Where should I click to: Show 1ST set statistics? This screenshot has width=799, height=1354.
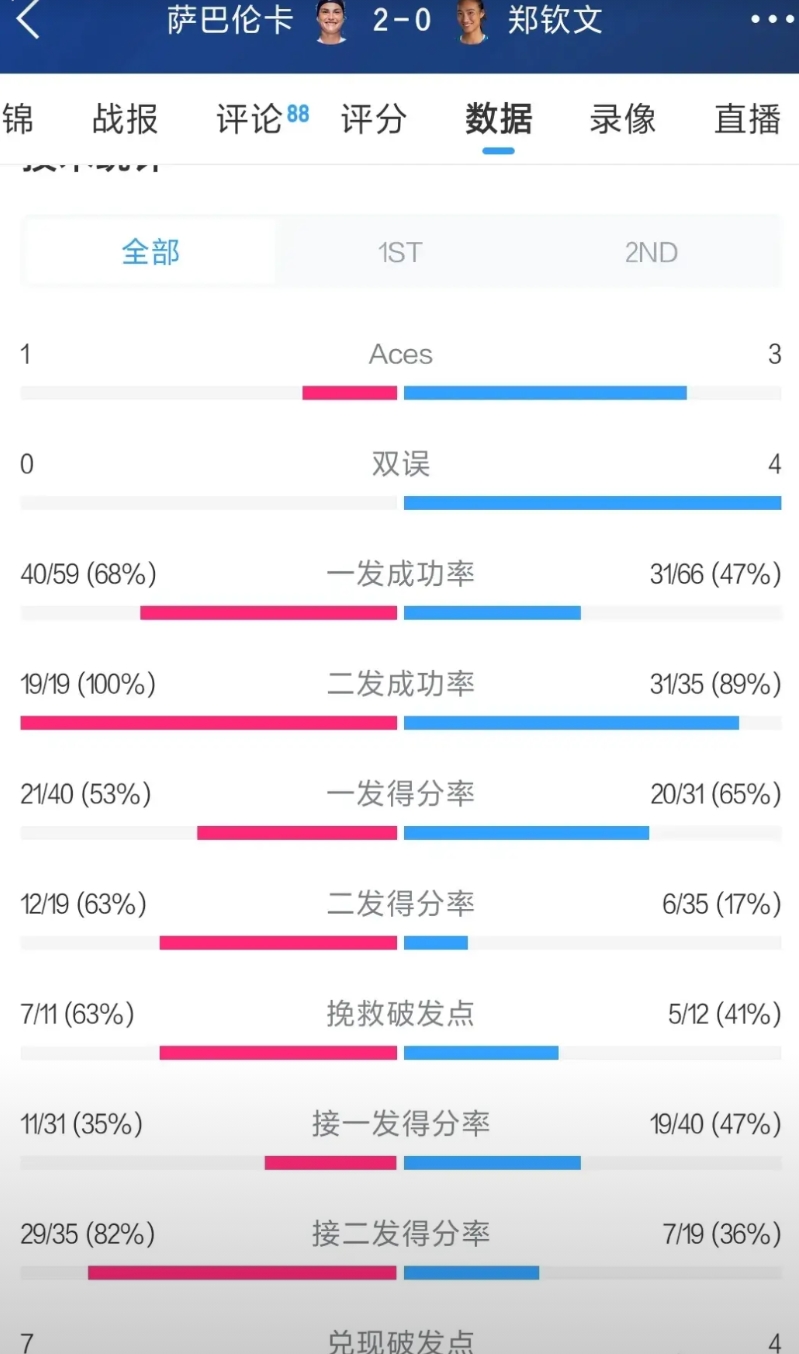coord(400,252)
